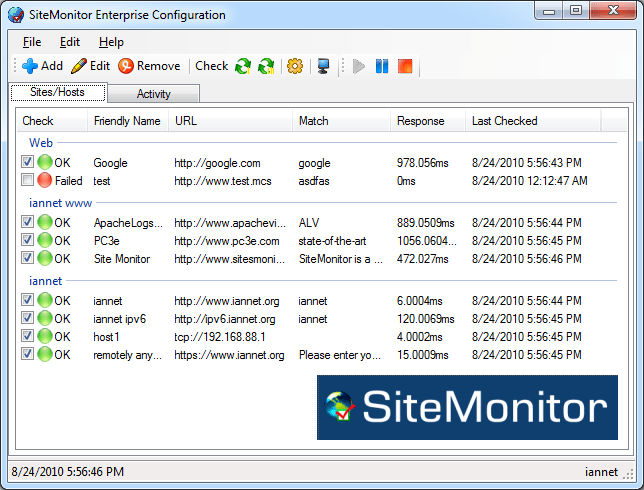The image size is (644, 490).
Task: Click the red Failed status icon for test
Action: point(45,180)
